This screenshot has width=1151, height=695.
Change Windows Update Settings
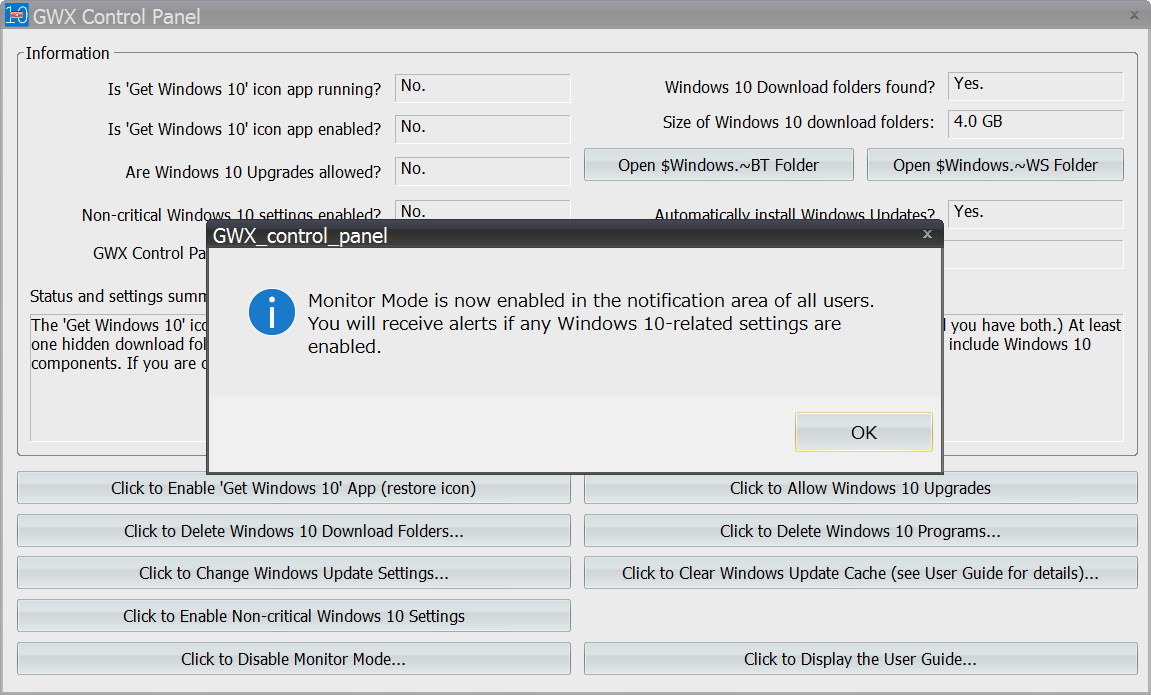pyautogui.click(x=293, y=572)
